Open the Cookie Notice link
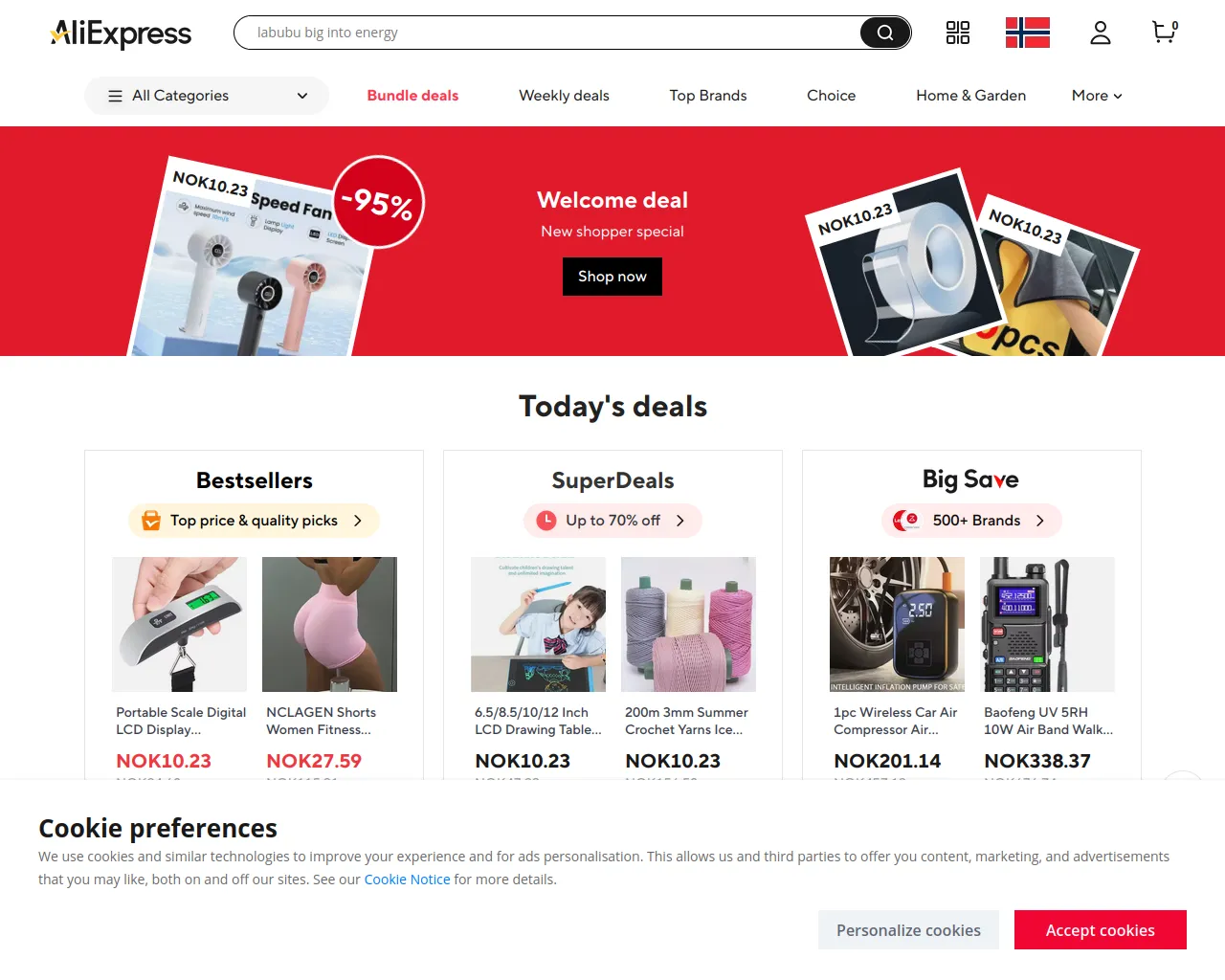1225x980 pixels. click(407, 880)
